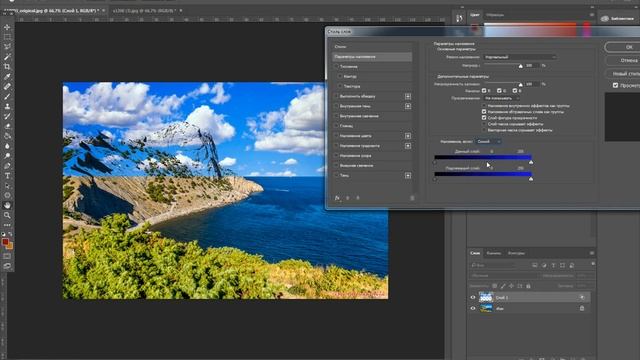This screenshot has width=640, height=360.
Task: Open the Layers panel options menu icon
Action: pyautogui.click(x=591, y=253)
